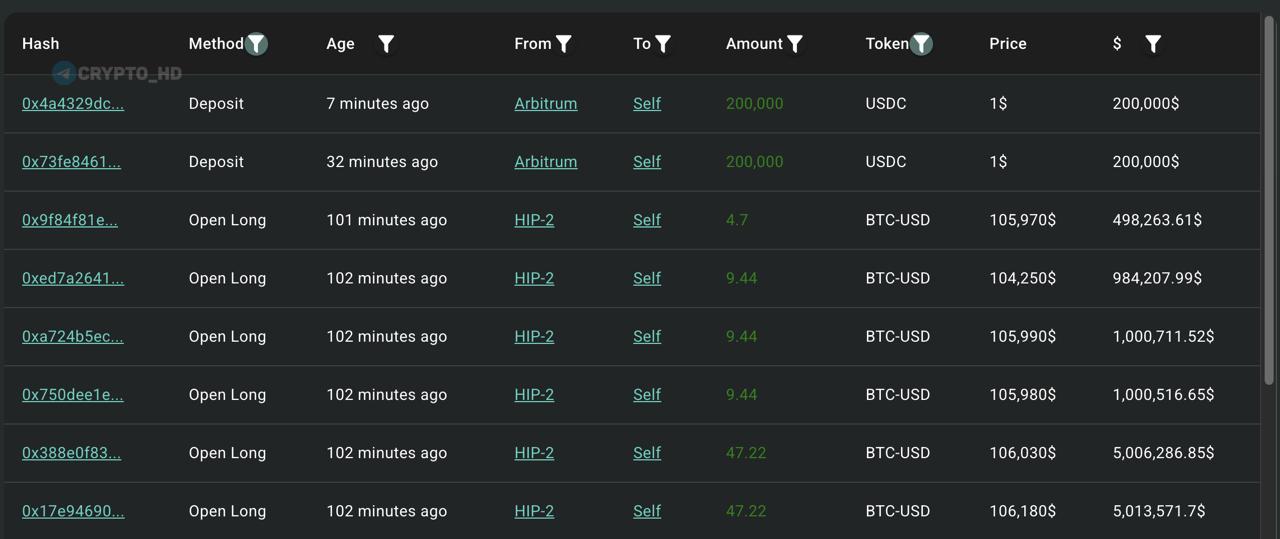1280x539 pixels.
Task: Click Self link in the 7 minutes ago row
Action: (647, 103)
